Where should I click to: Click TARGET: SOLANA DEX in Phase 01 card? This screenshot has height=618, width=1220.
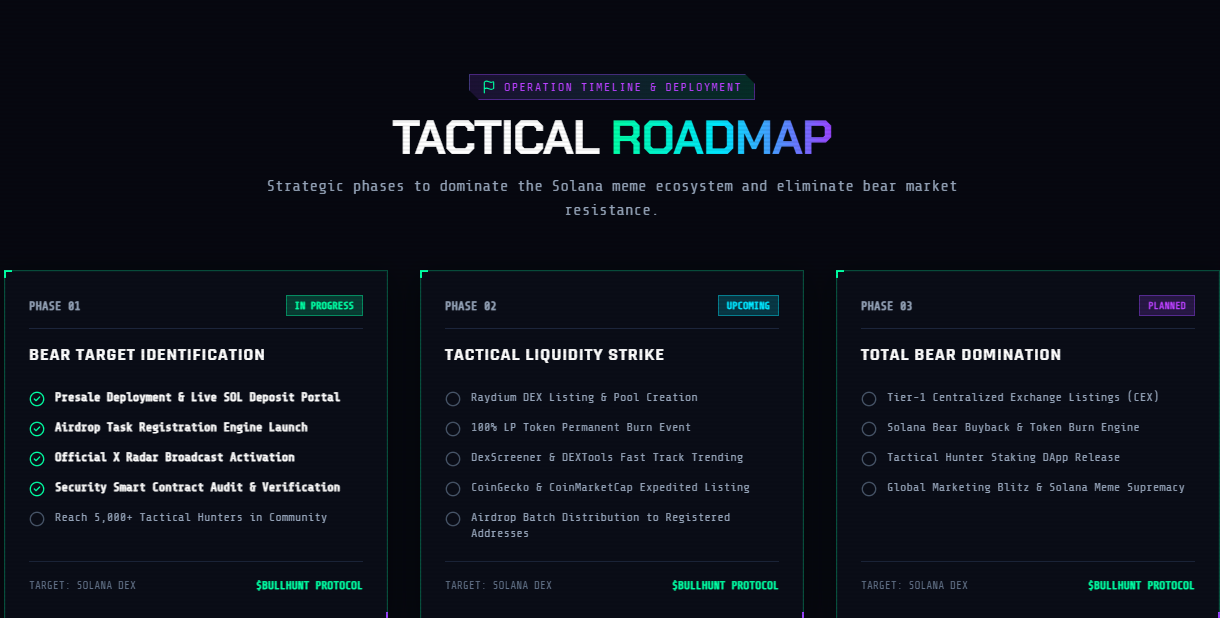[82, 585]
